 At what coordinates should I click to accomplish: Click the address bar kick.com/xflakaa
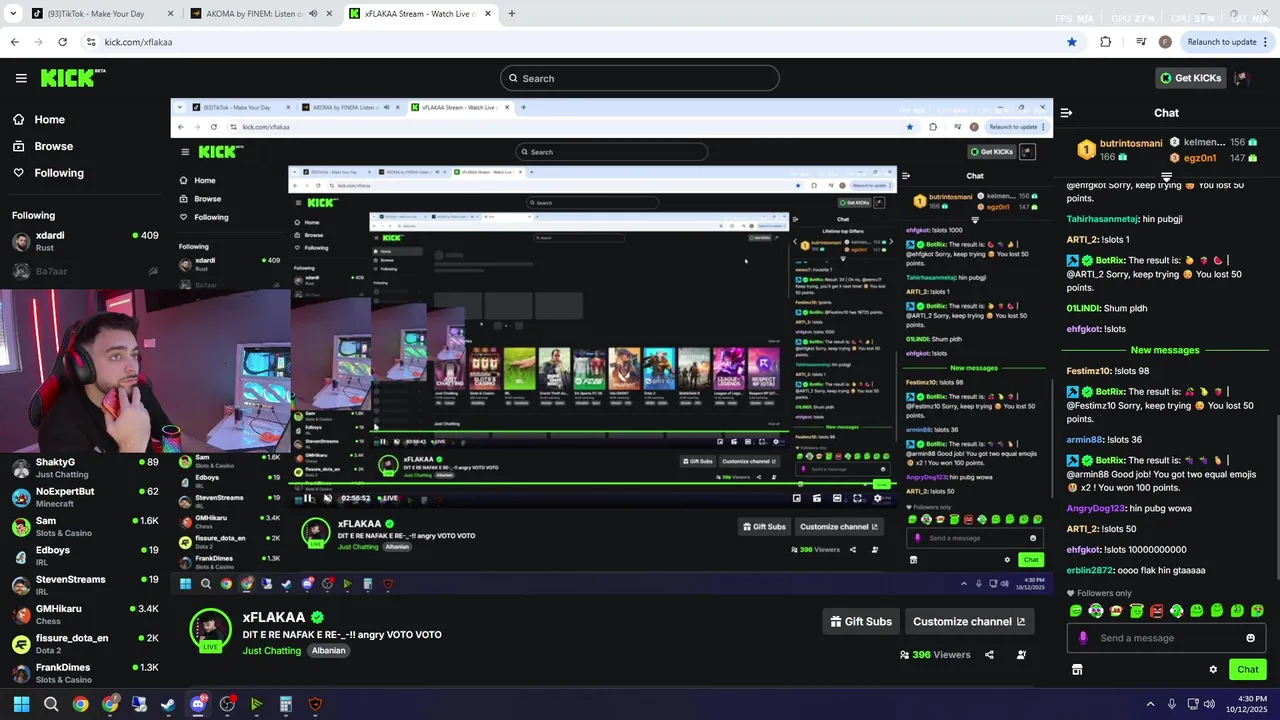point(138,42)
